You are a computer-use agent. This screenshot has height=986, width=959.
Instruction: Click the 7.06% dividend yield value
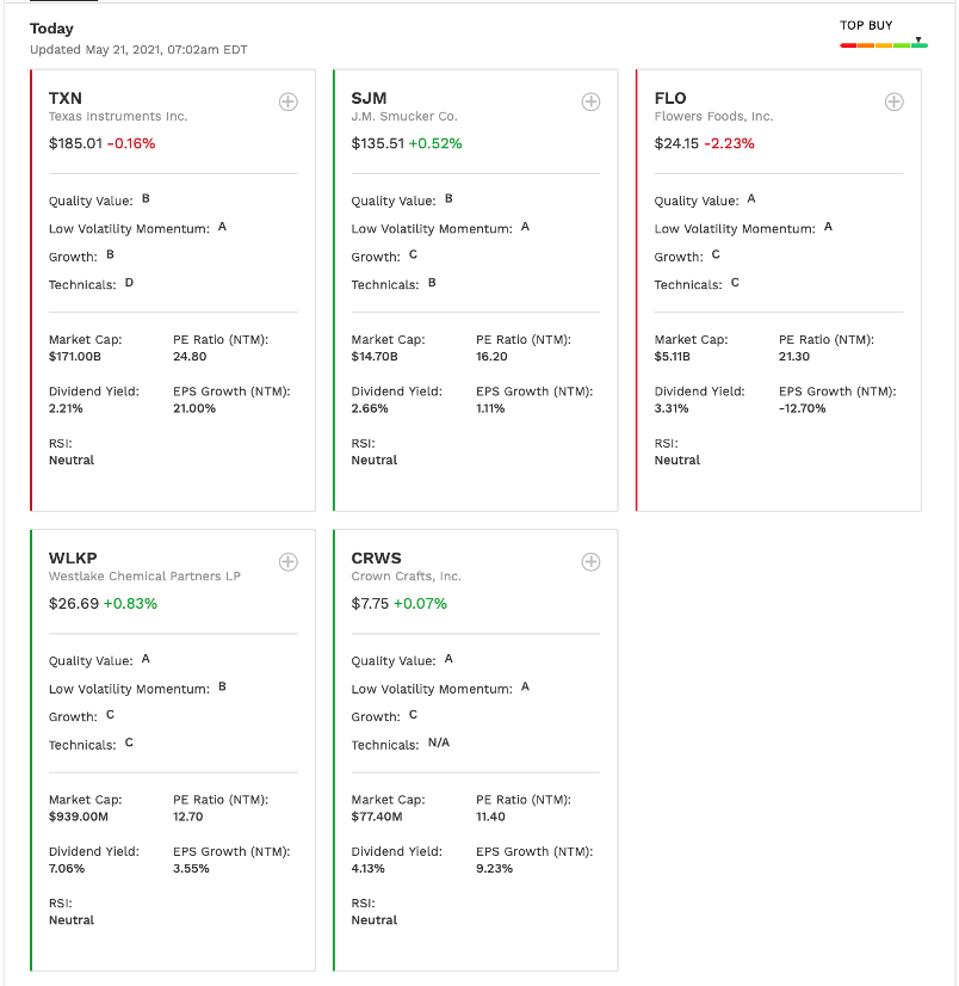pyautogui.click(x=67, y=869)
